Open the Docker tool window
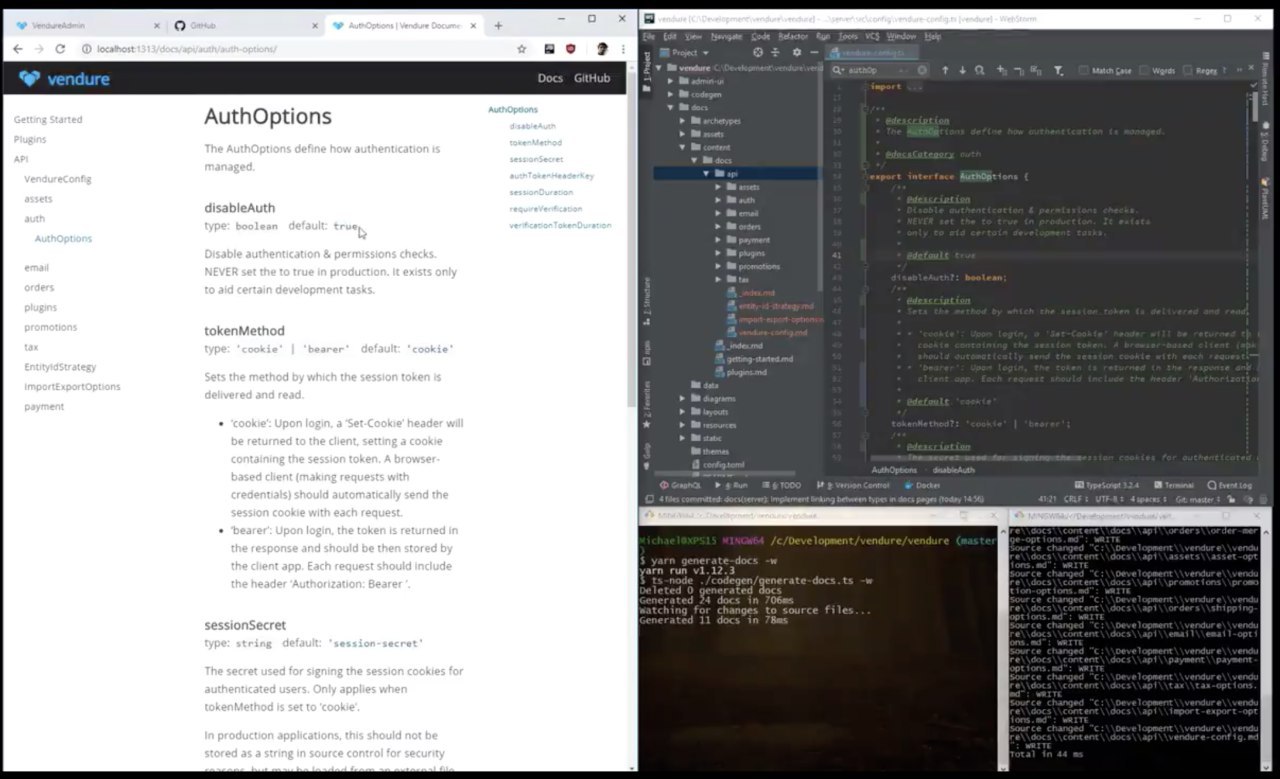 click(922, 485)
